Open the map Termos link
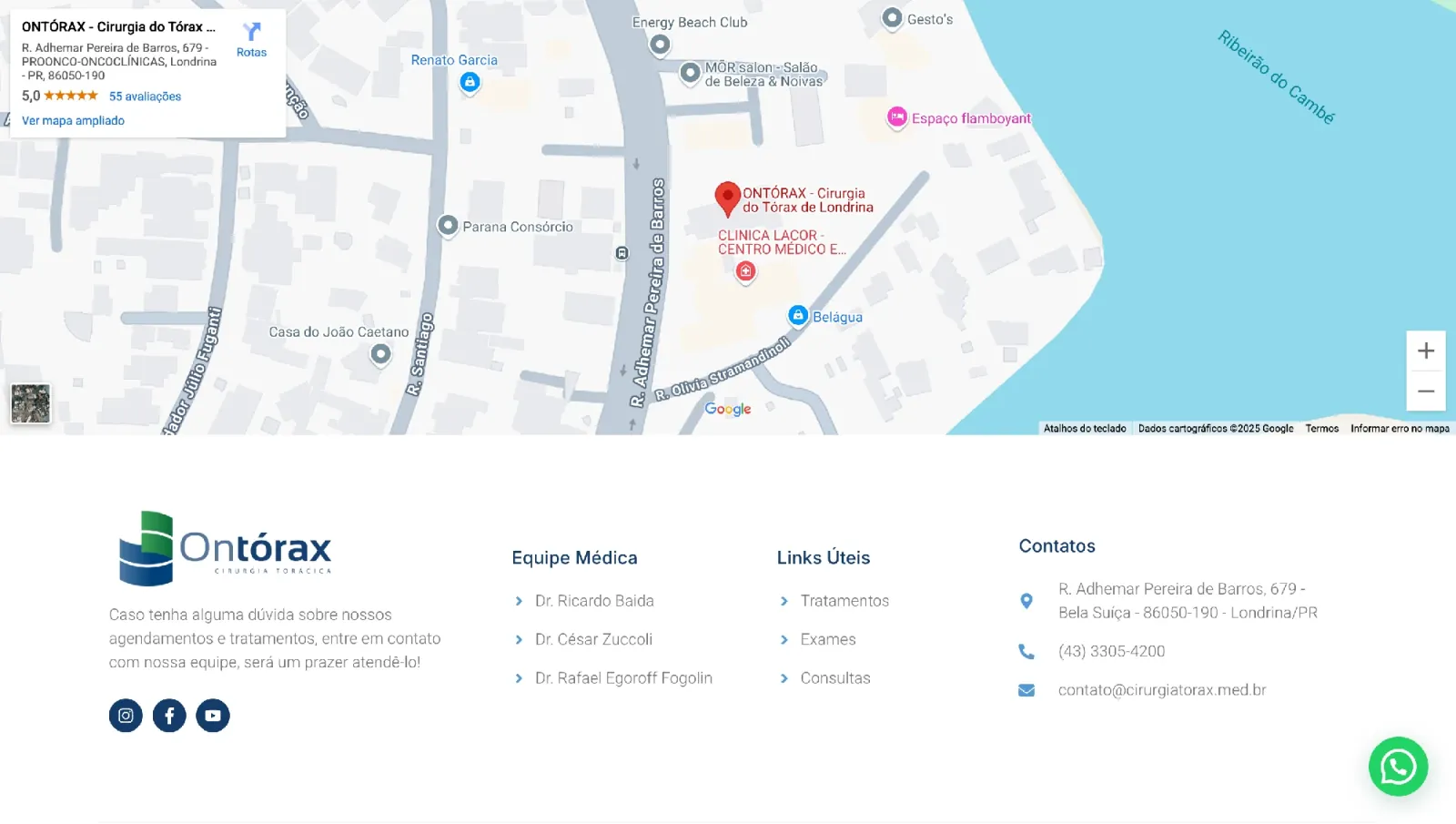Image resolution: width=1456 pixels, height=824 pixels. click(1321, 429)
